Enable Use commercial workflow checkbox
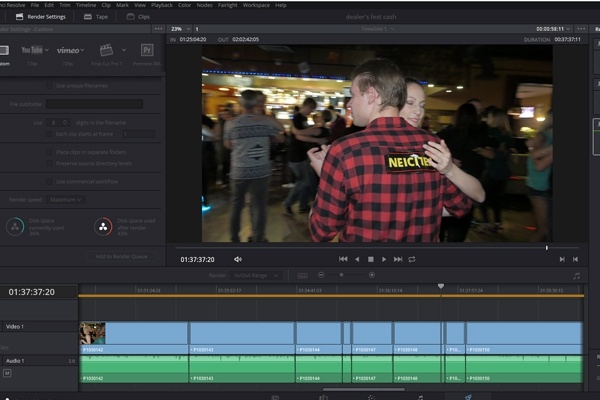Viewport: 600px width, 400px height. [x=49, y=181]
